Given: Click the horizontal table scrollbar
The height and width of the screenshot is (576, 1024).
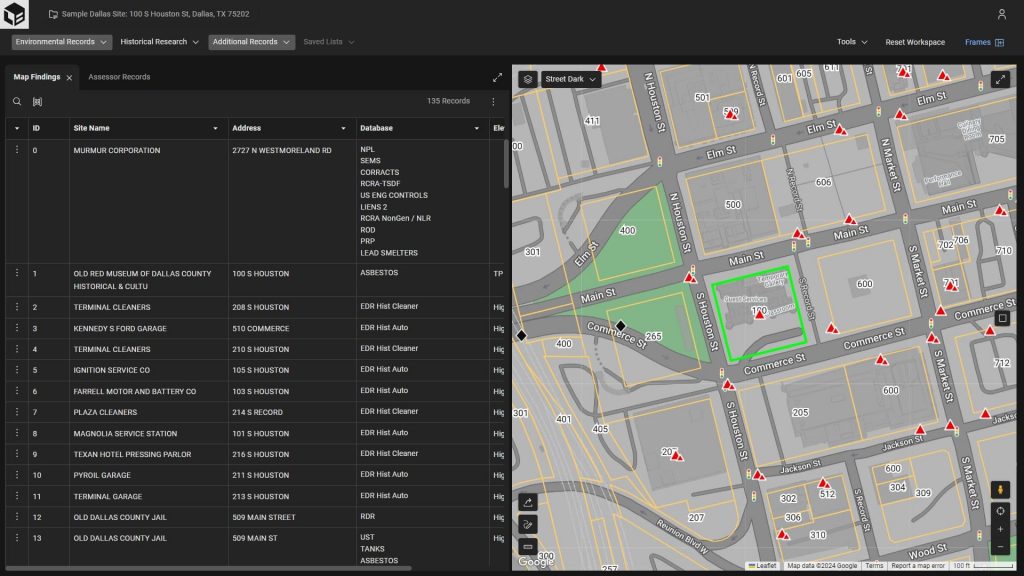Looking at the screenshot, I should tap(208, 568).
